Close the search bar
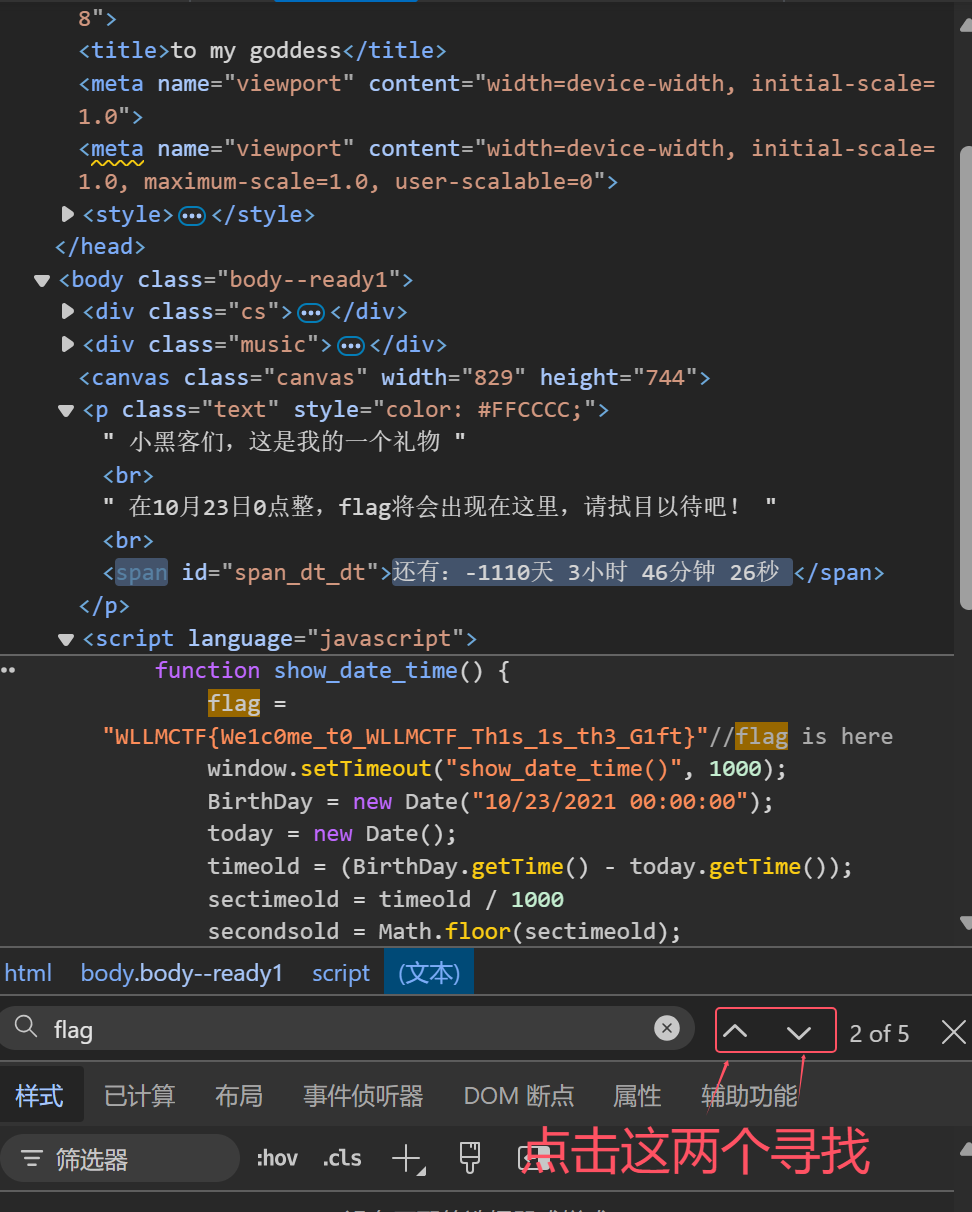972x1212 pixels. [x=954, y=1032]
